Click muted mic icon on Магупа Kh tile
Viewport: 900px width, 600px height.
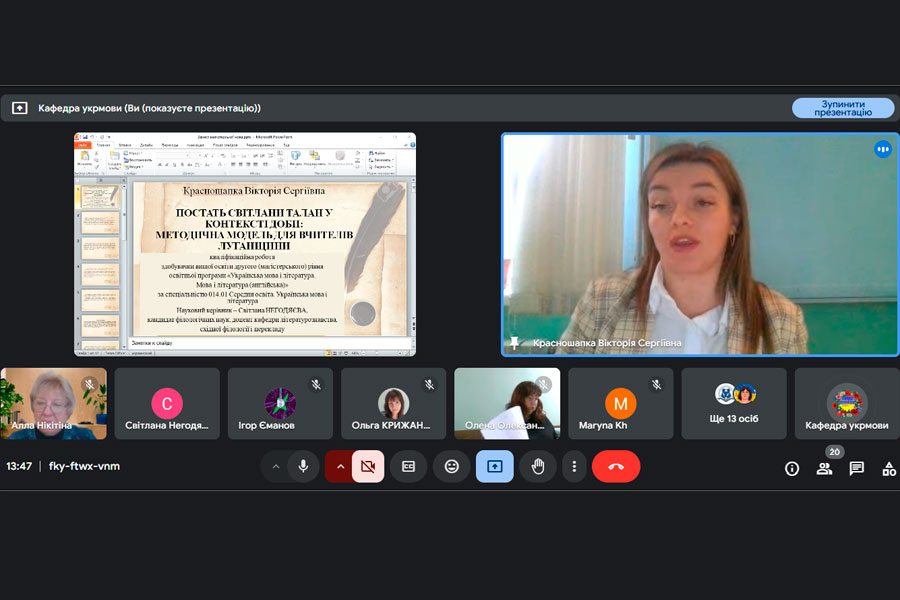click(x=656, y=384)
